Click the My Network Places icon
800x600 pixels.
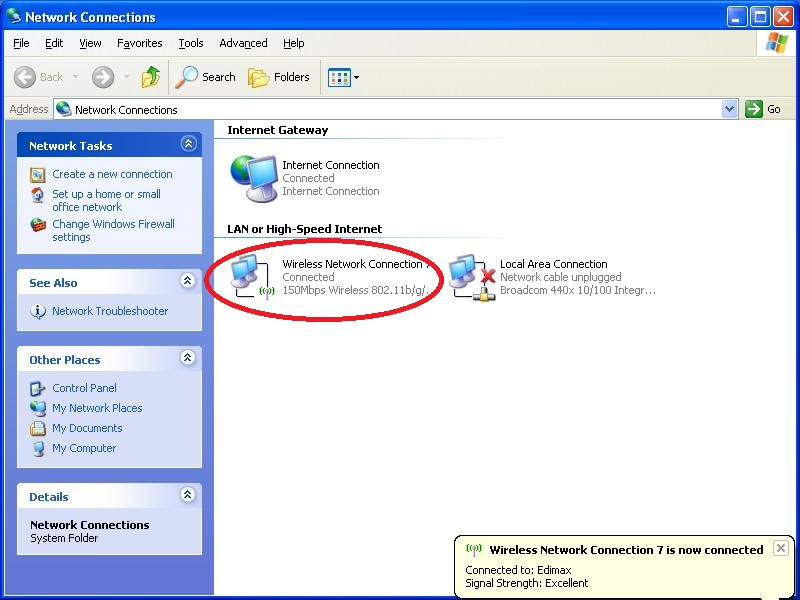click(38, 408)
